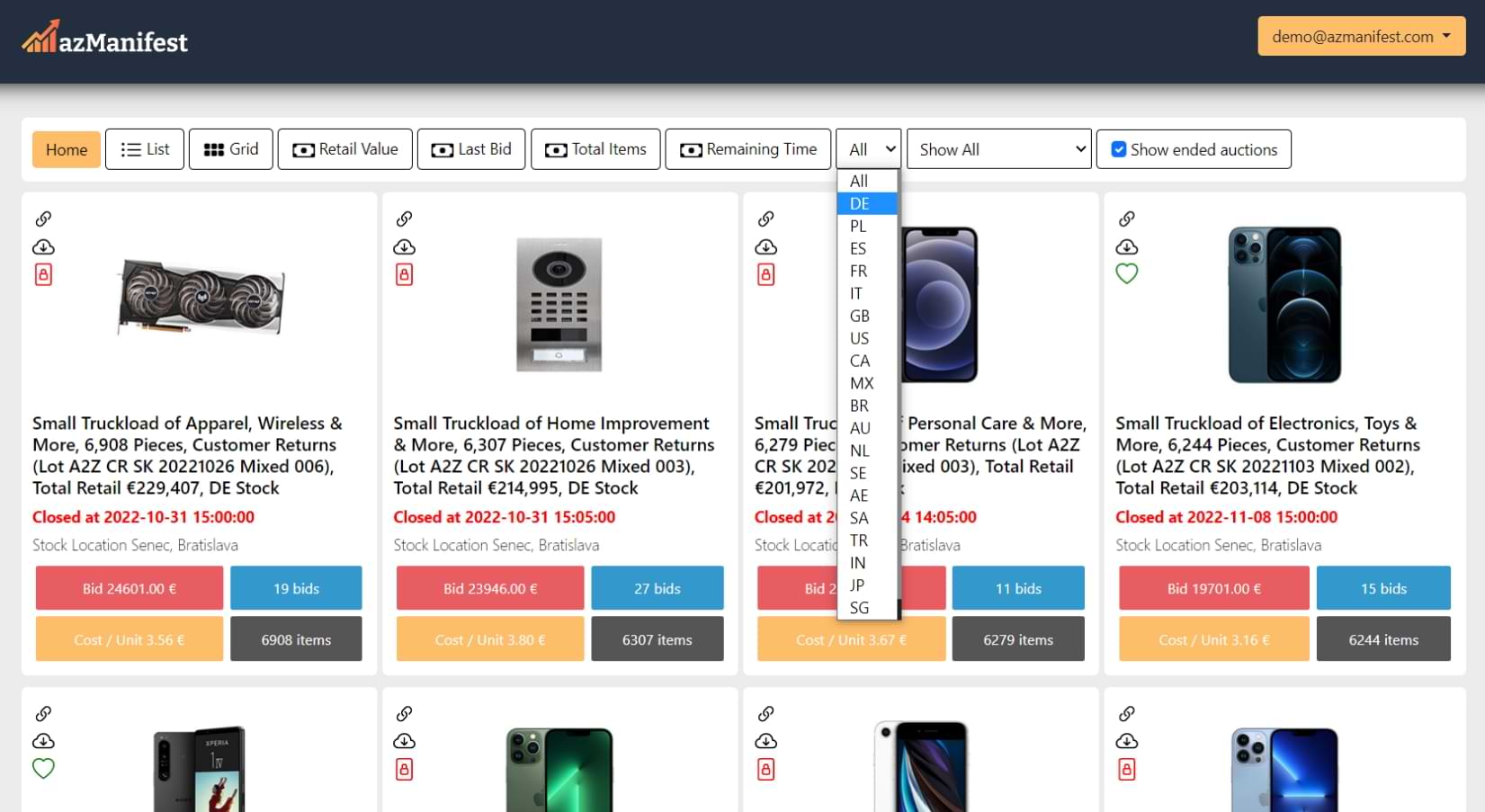This screenshot has width=1485, height=812.
Task: Sort by Retail Value
Action: 345,149
